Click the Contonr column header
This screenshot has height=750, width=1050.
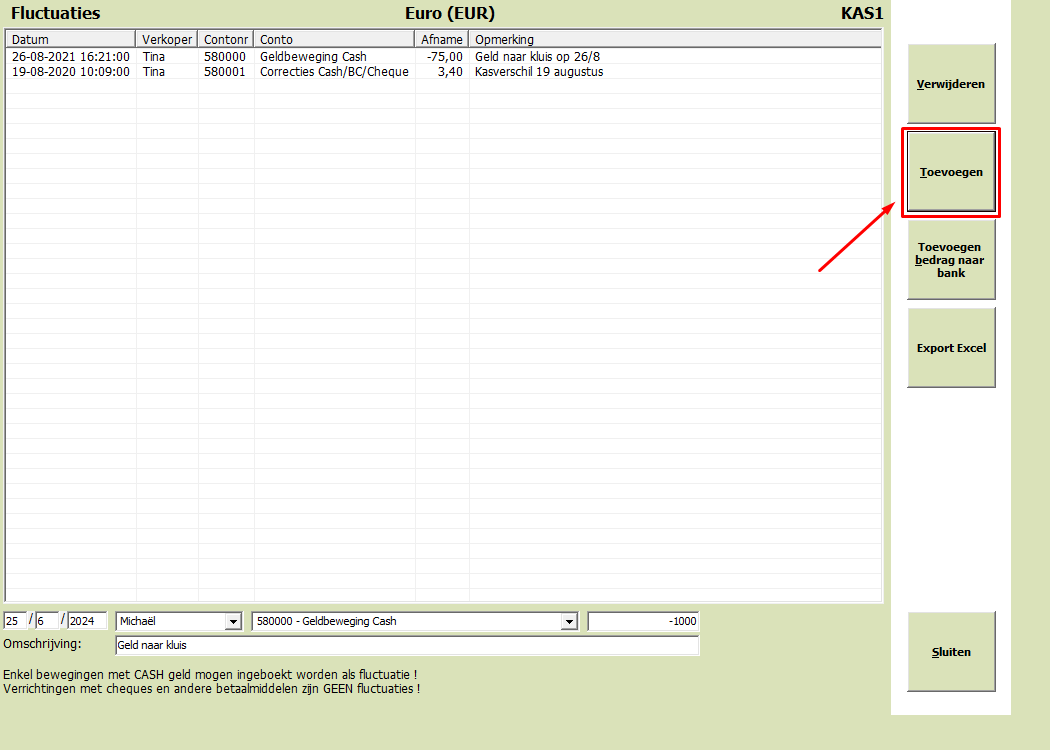[x=226, y=40]
